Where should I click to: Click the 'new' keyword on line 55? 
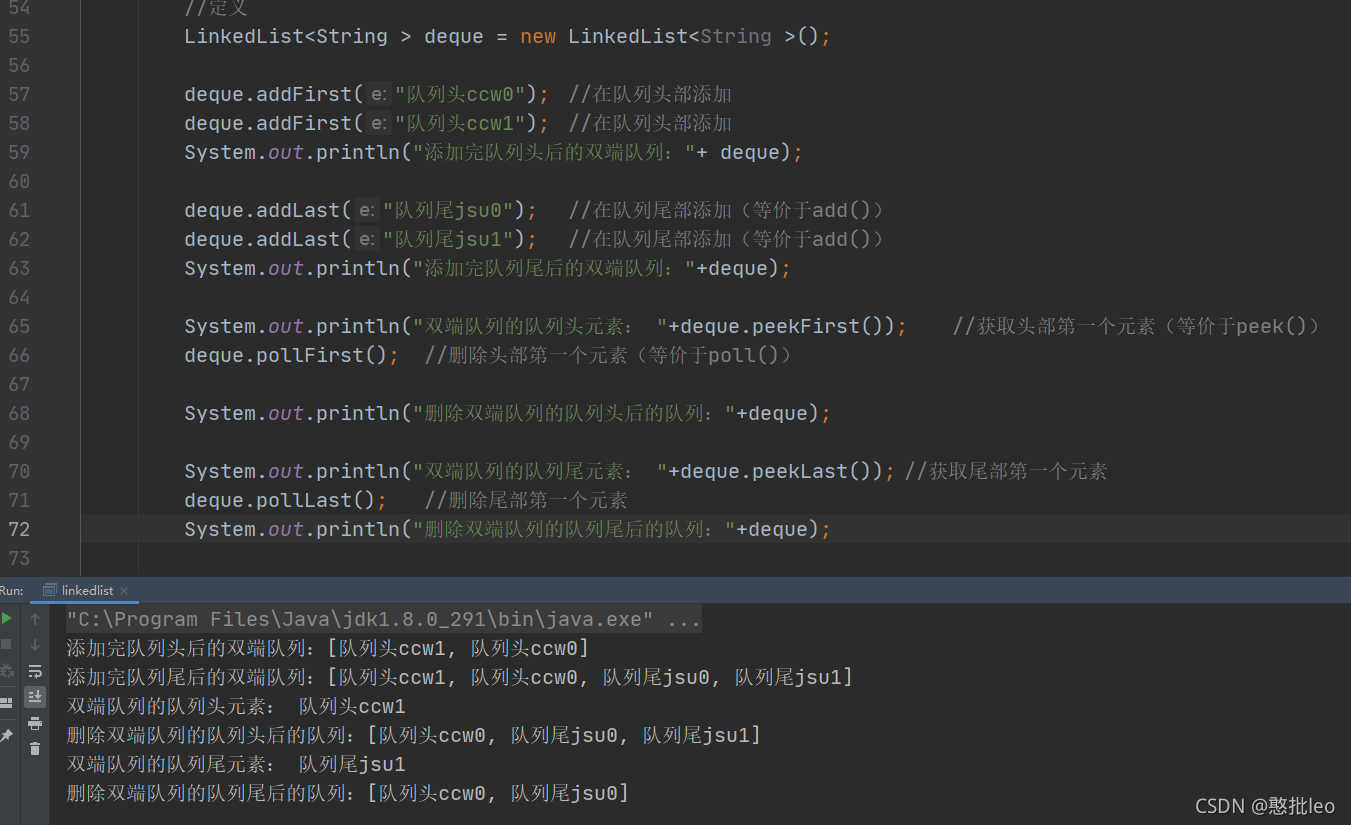[x=538, y=36]
